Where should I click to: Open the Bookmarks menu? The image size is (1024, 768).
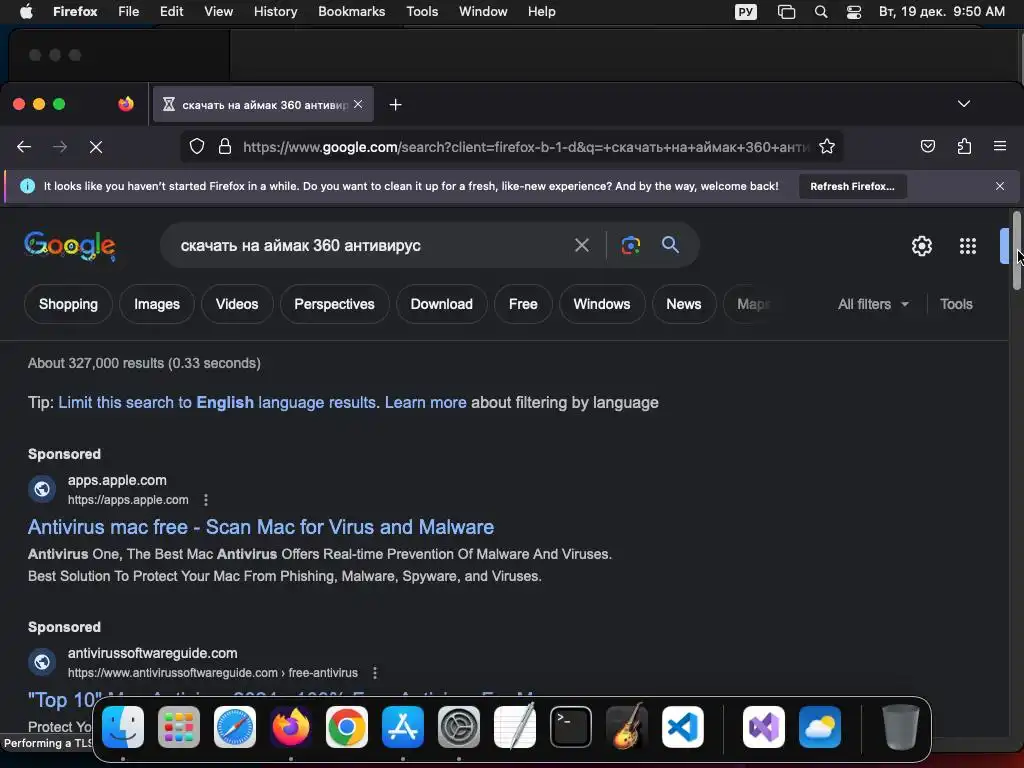351,12
